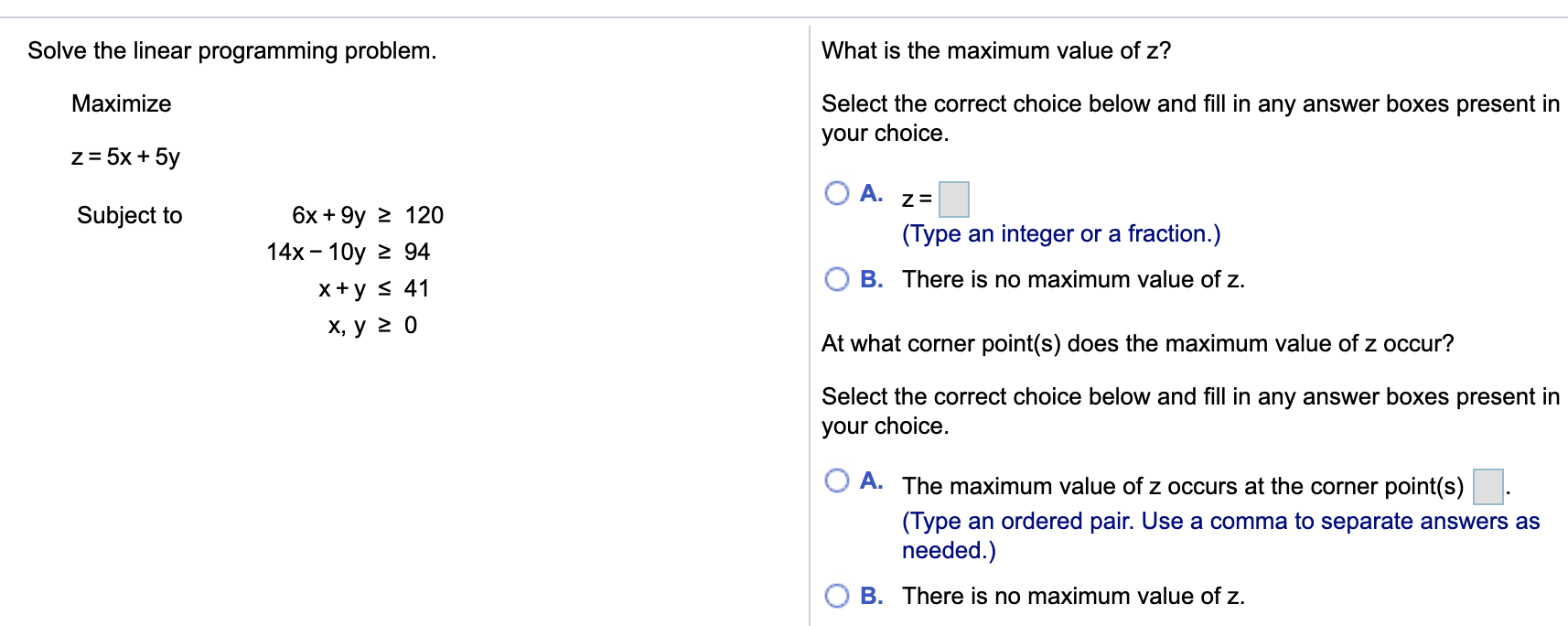The width and height of the screenshot is (1568, 626).
Task: Click the "Subject to" label
Action: pos(130,215)
